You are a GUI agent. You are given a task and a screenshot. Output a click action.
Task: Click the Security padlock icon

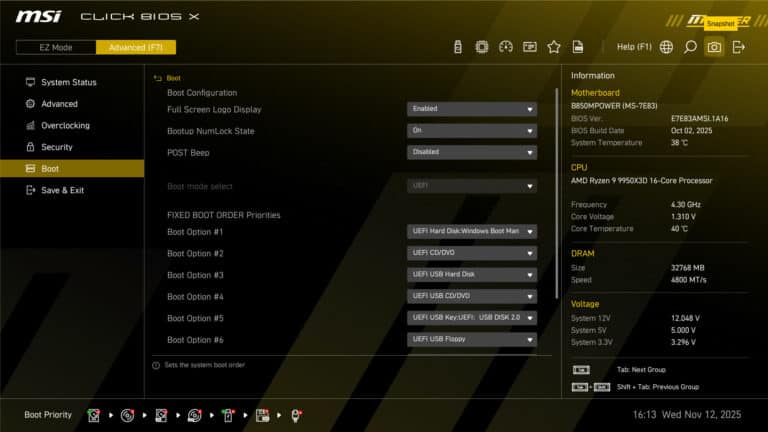[30, 146]
